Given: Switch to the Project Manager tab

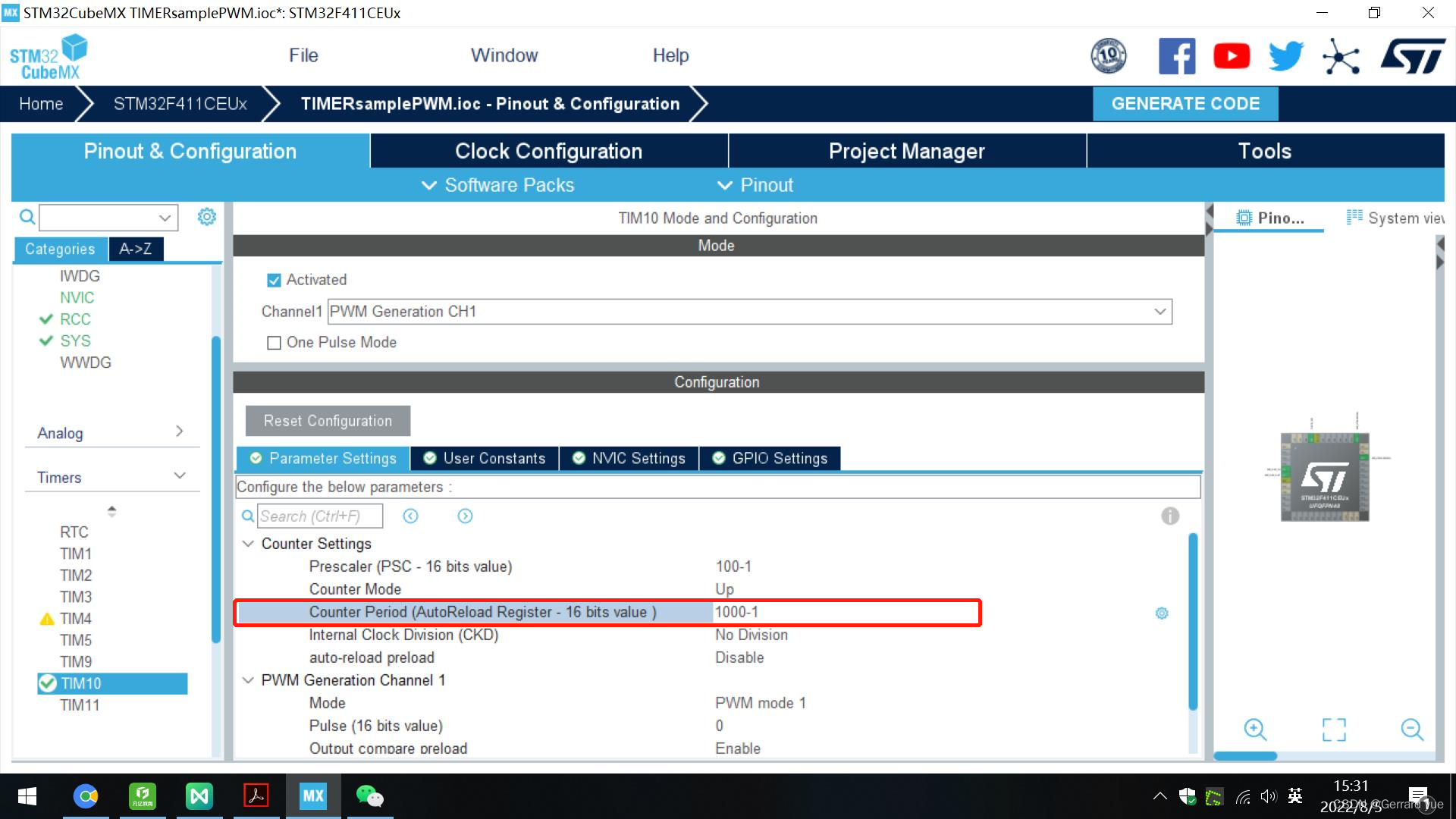Looking at the screenshot, I should 907,151.
